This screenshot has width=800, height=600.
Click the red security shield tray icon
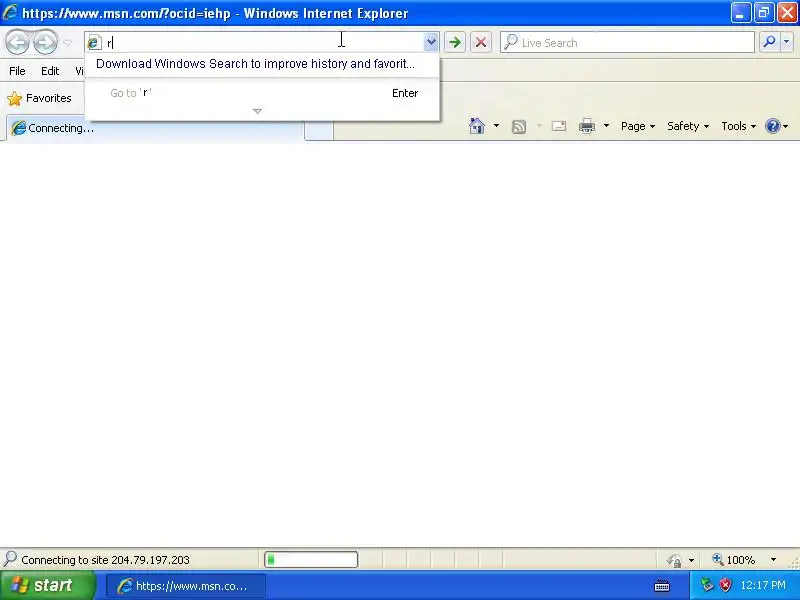click(x=726, y=585)
